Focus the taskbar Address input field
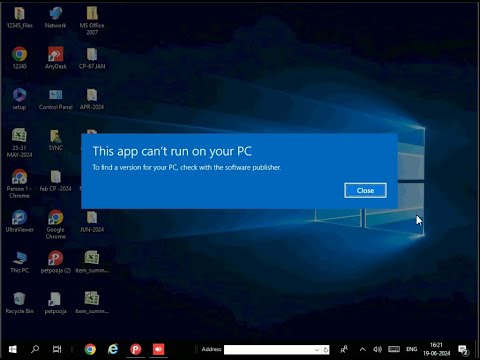Screen dimensions: 480x360 269,349
